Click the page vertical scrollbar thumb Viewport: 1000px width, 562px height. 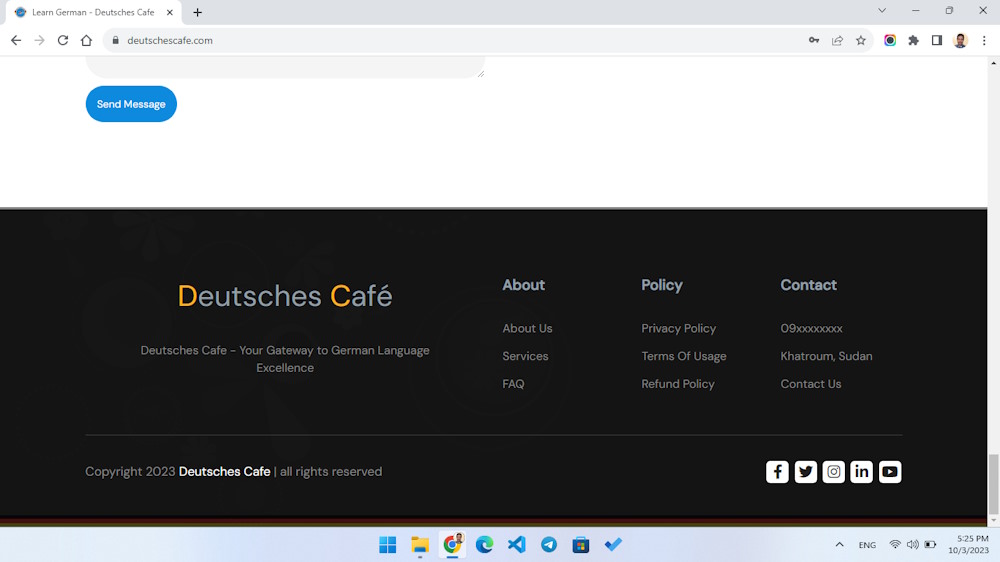point(994,484)
